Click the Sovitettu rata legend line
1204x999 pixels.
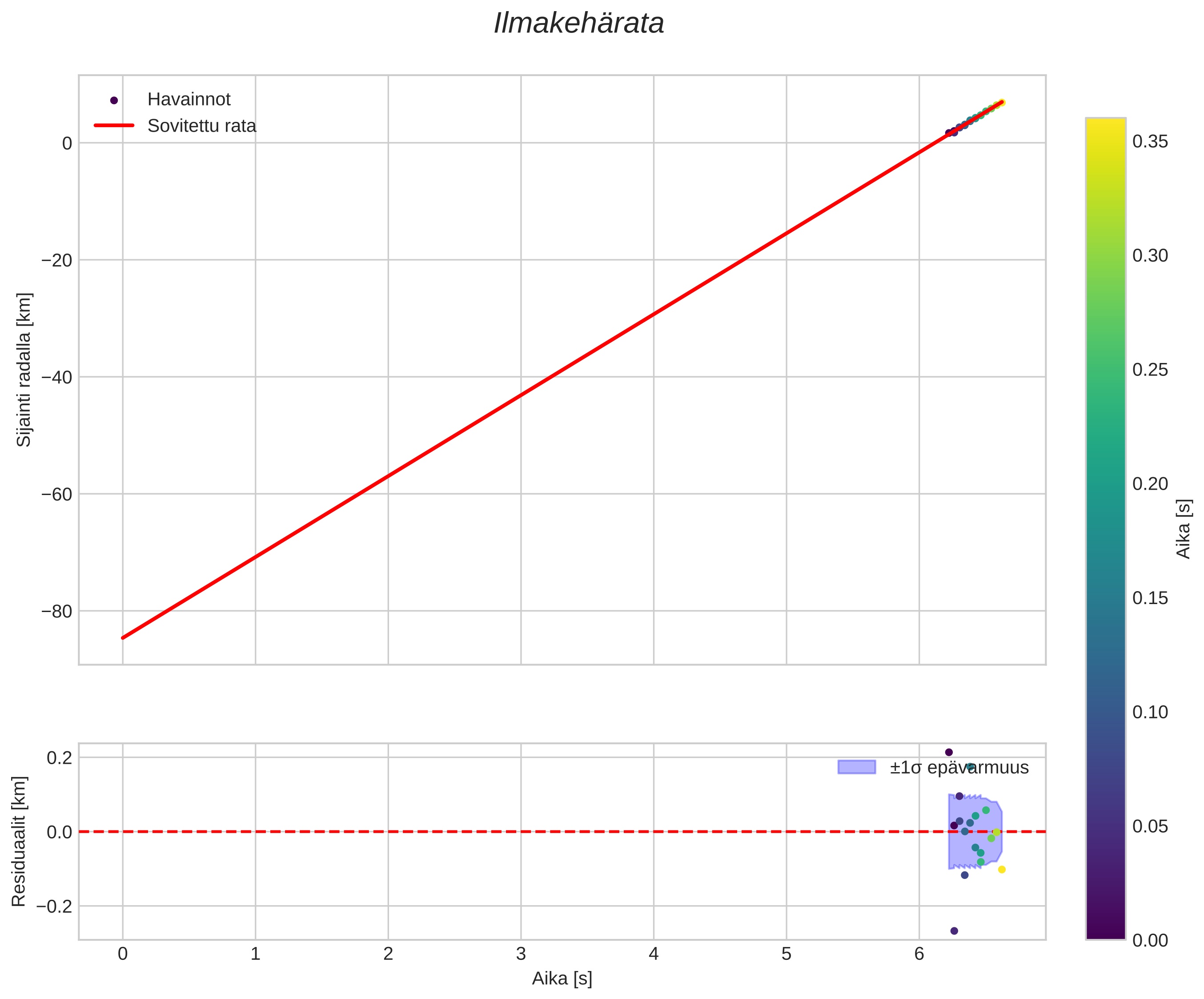point(113,125)
